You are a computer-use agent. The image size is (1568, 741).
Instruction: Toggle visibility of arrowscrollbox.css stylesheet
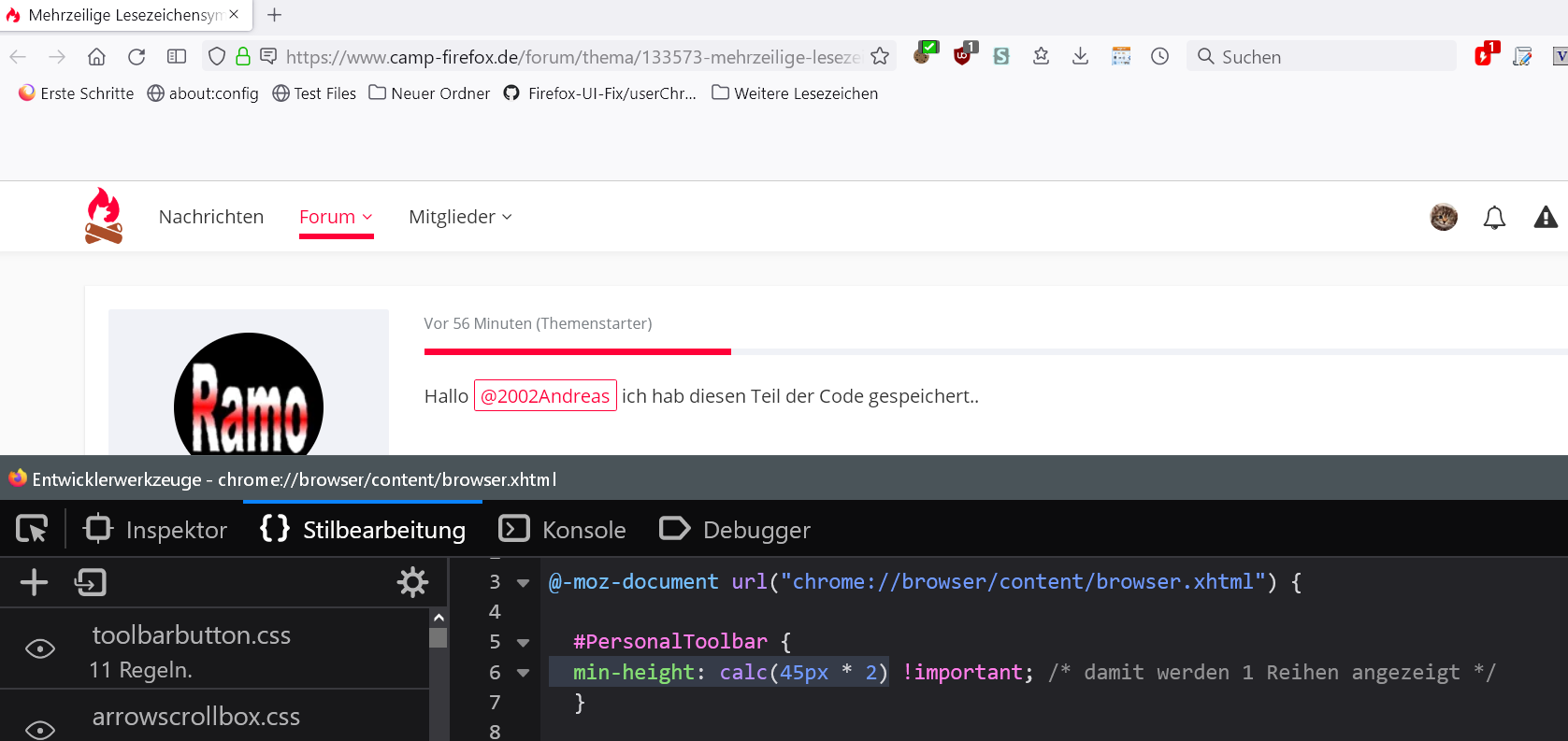[x=40, y=729]
